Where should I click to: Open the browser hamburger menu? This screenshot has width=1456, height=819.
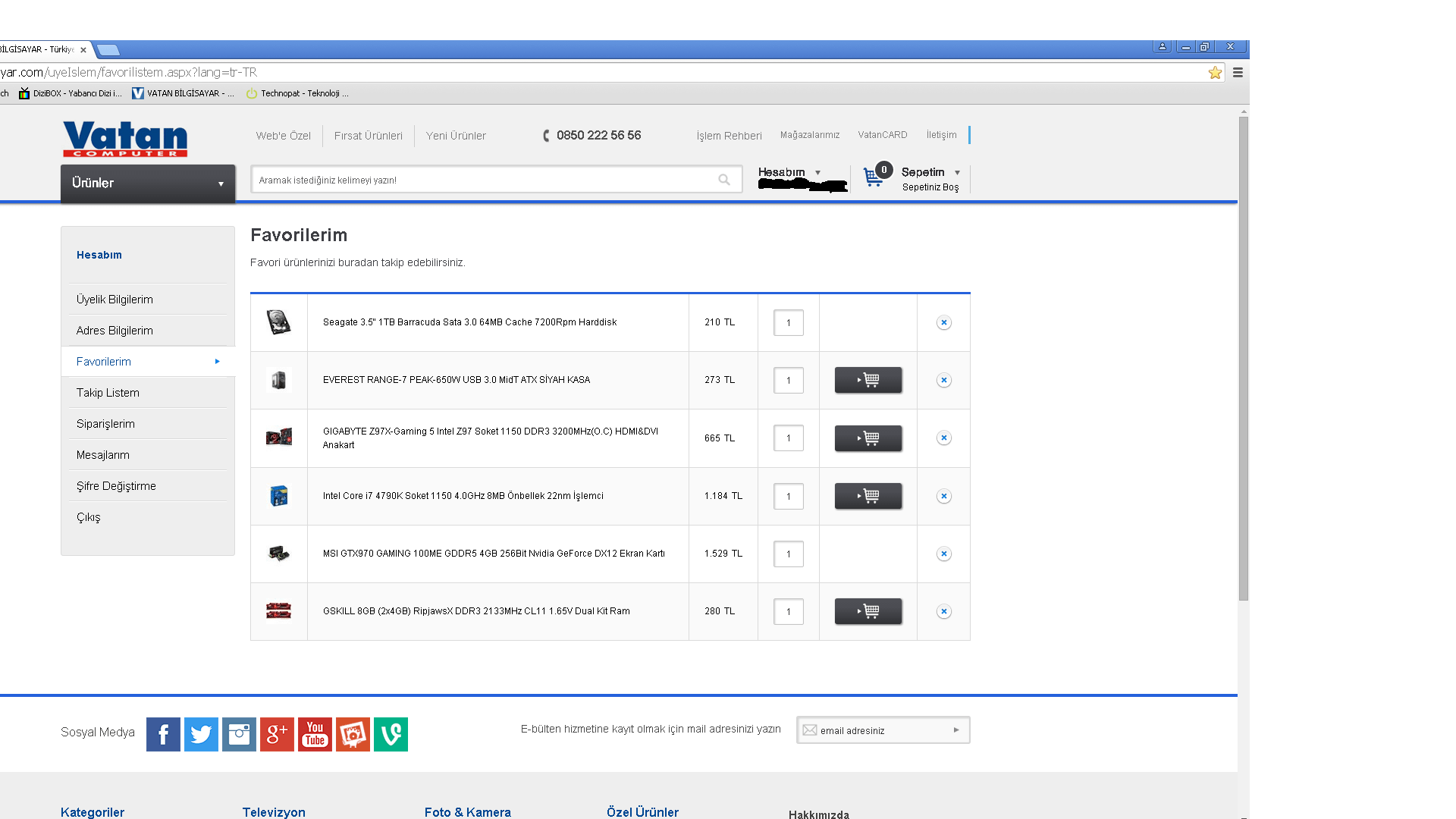1238,73
